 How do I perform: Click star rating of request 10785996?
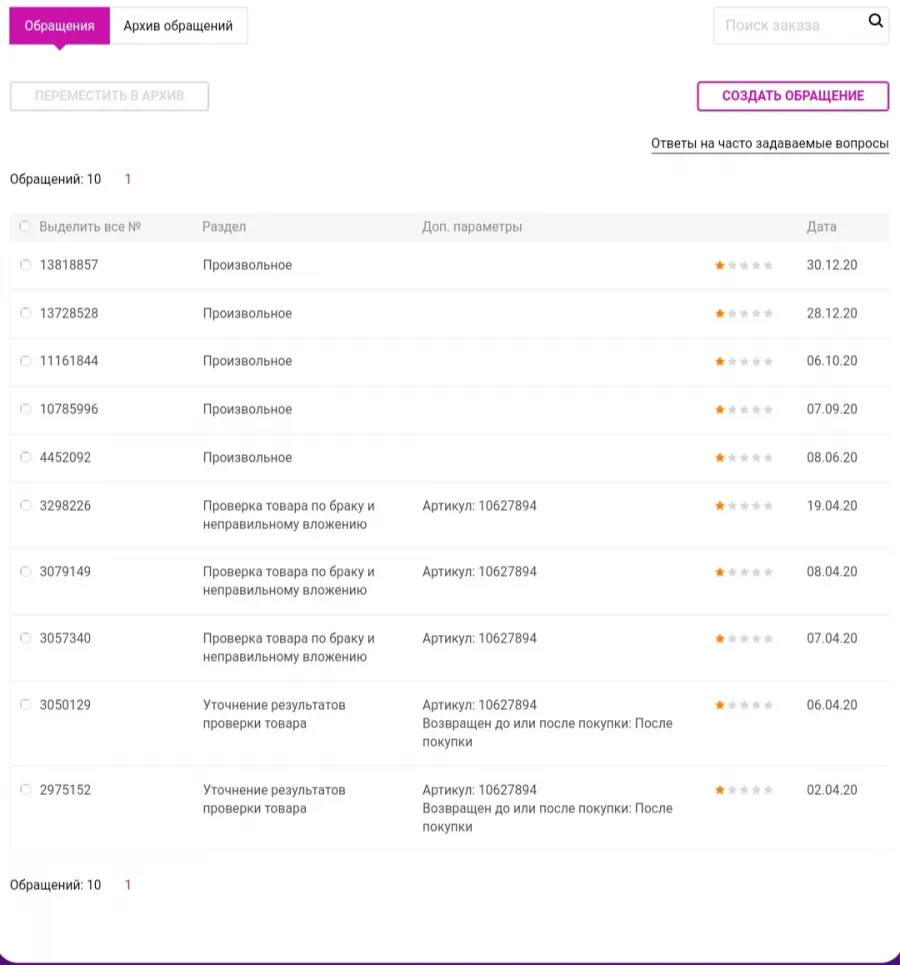tap(744, 409)
